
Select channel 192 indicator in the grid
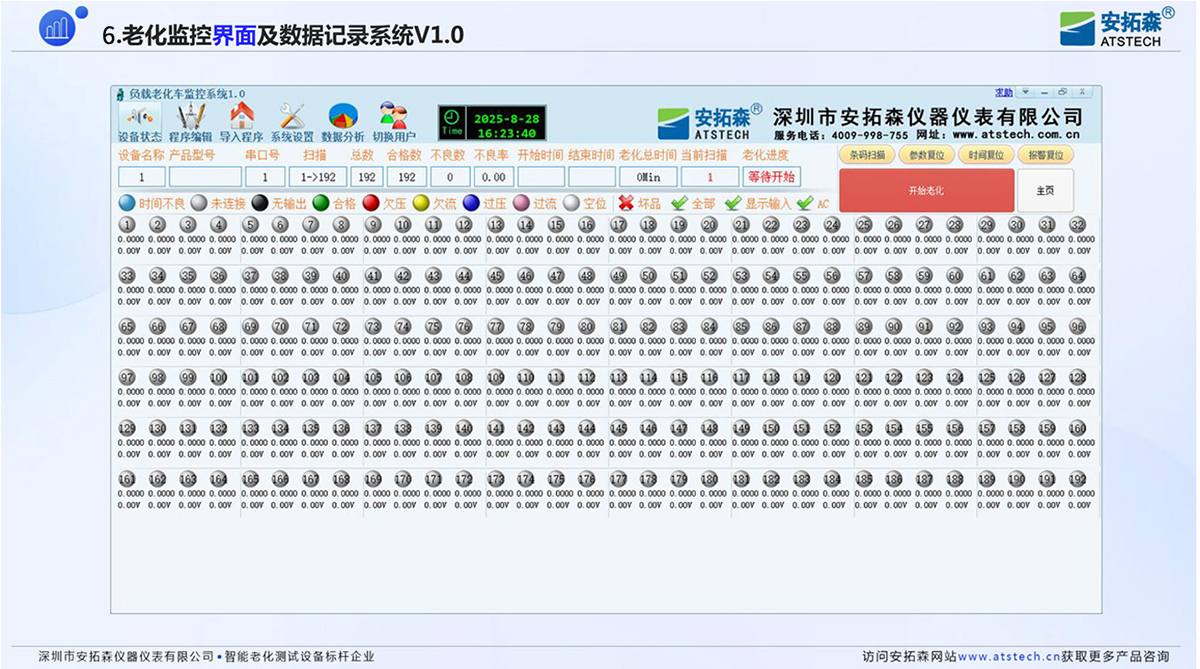(1077, 479)
